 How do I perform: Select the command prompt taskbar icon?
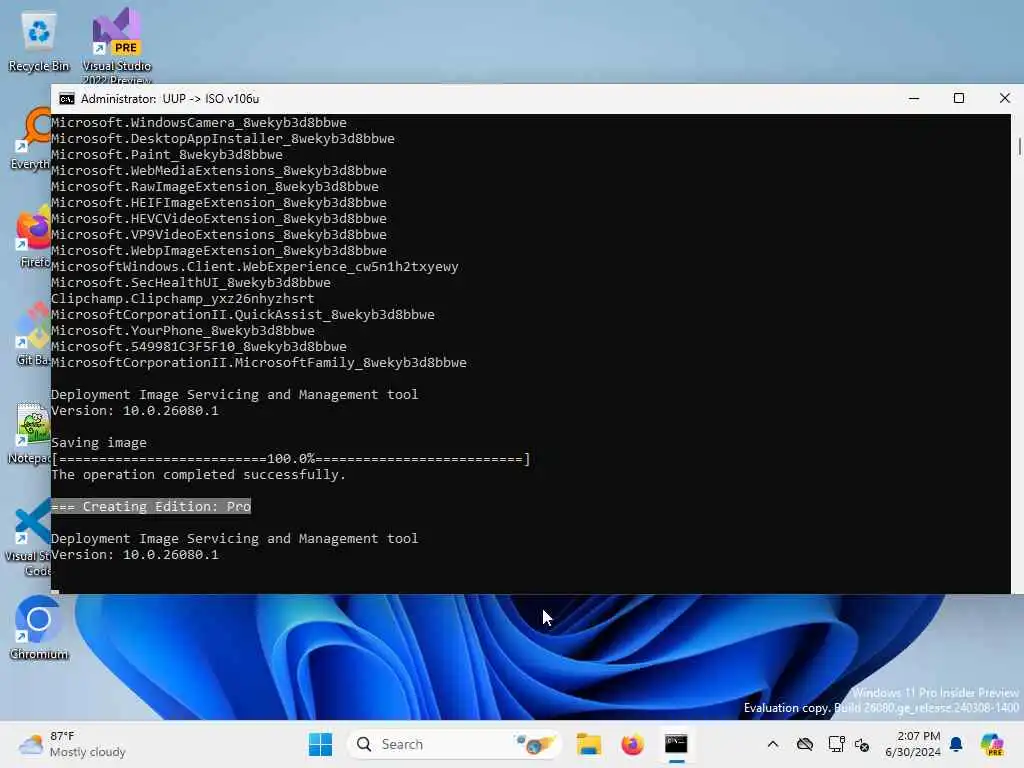(676, 744)
